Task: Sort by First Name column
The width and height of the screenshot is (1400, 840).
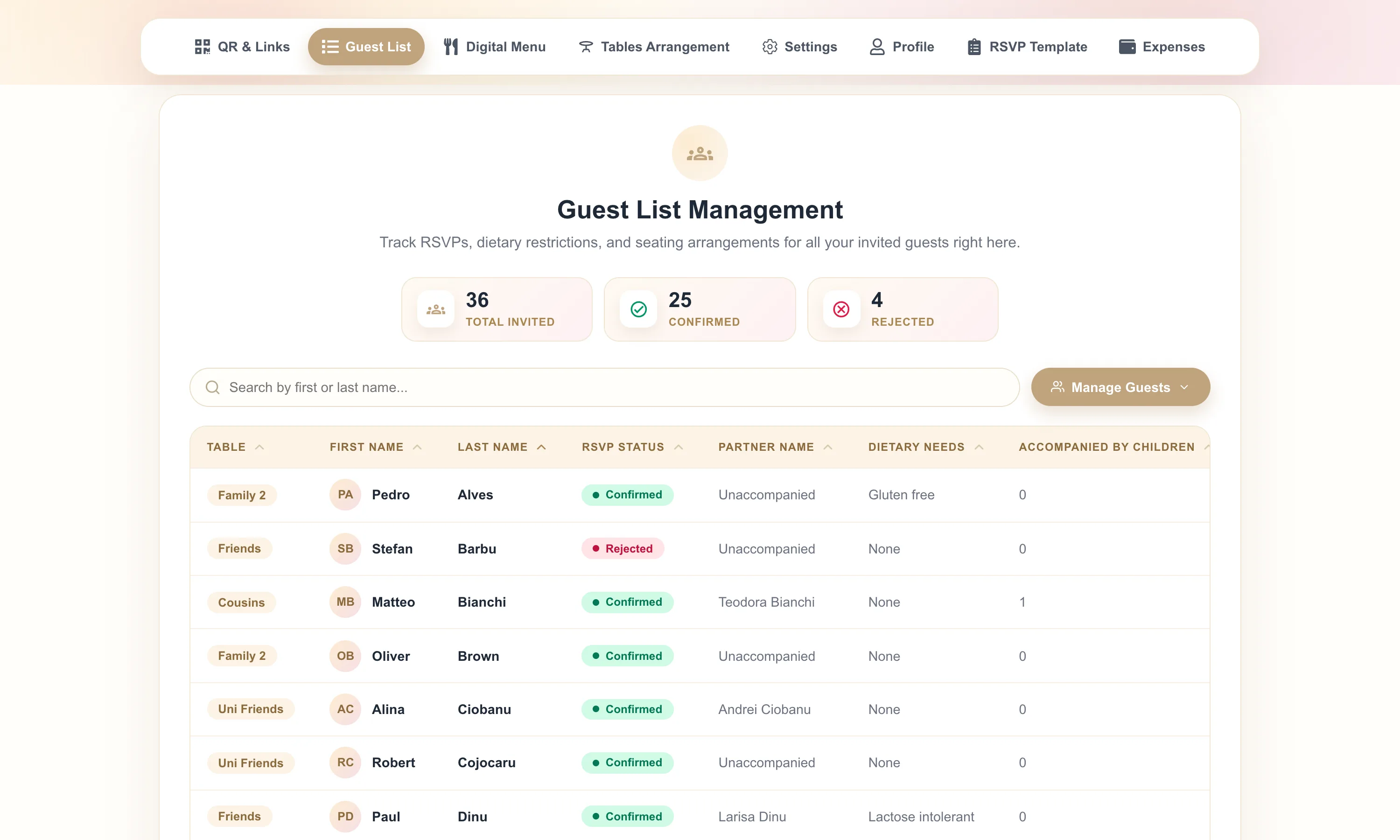Action: 376,447
